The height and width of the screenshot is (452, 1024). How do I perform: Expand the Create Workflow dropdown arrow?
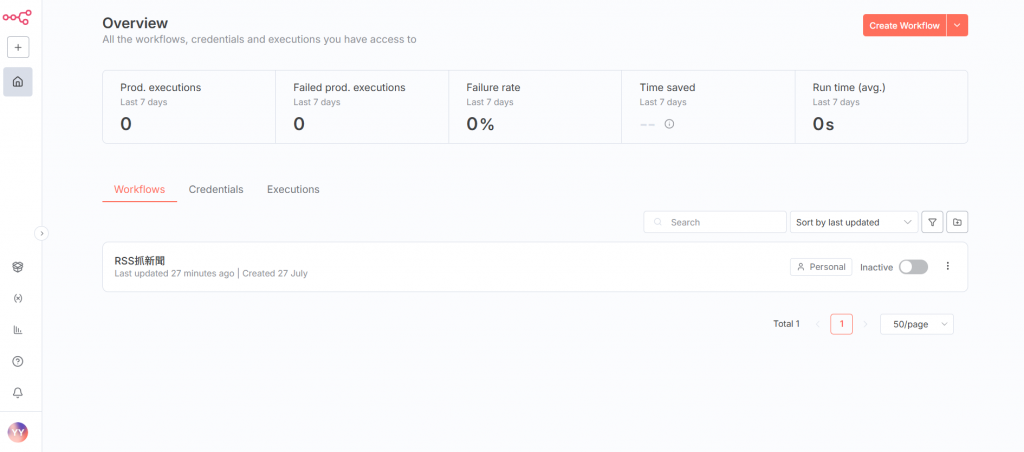[957, 26]
